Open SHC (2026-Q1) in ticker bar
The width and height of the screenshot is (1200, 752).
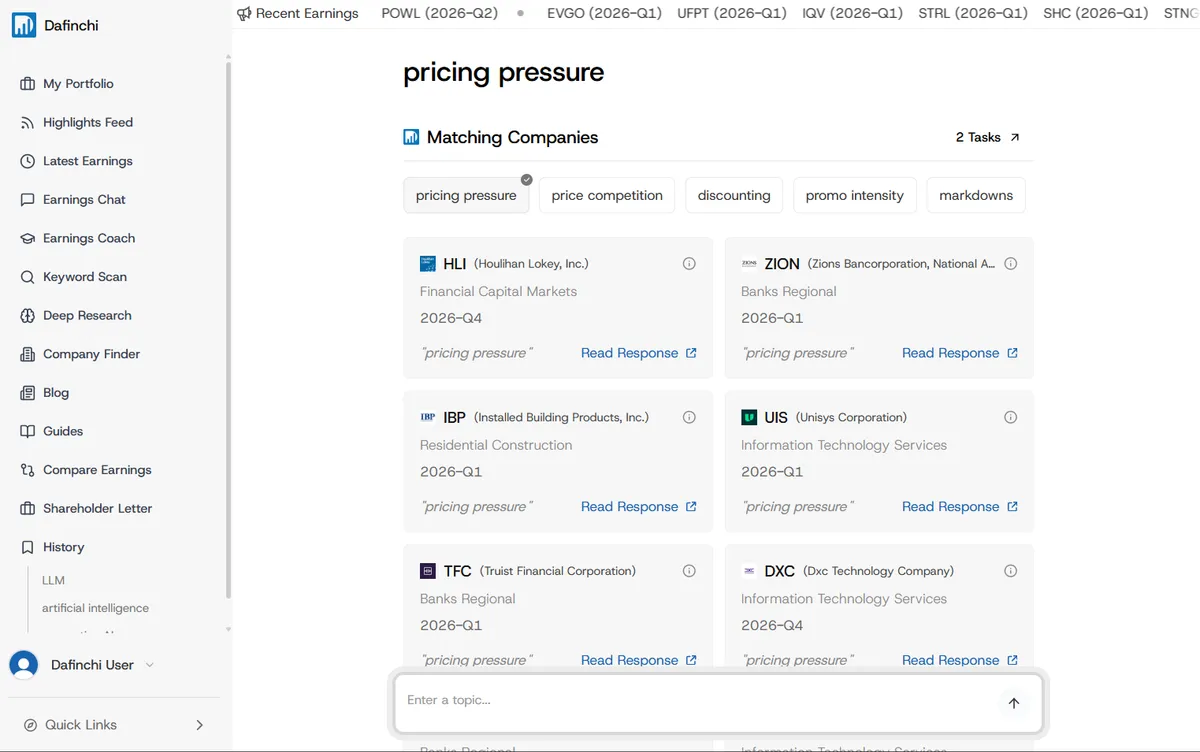point(1095,13)
